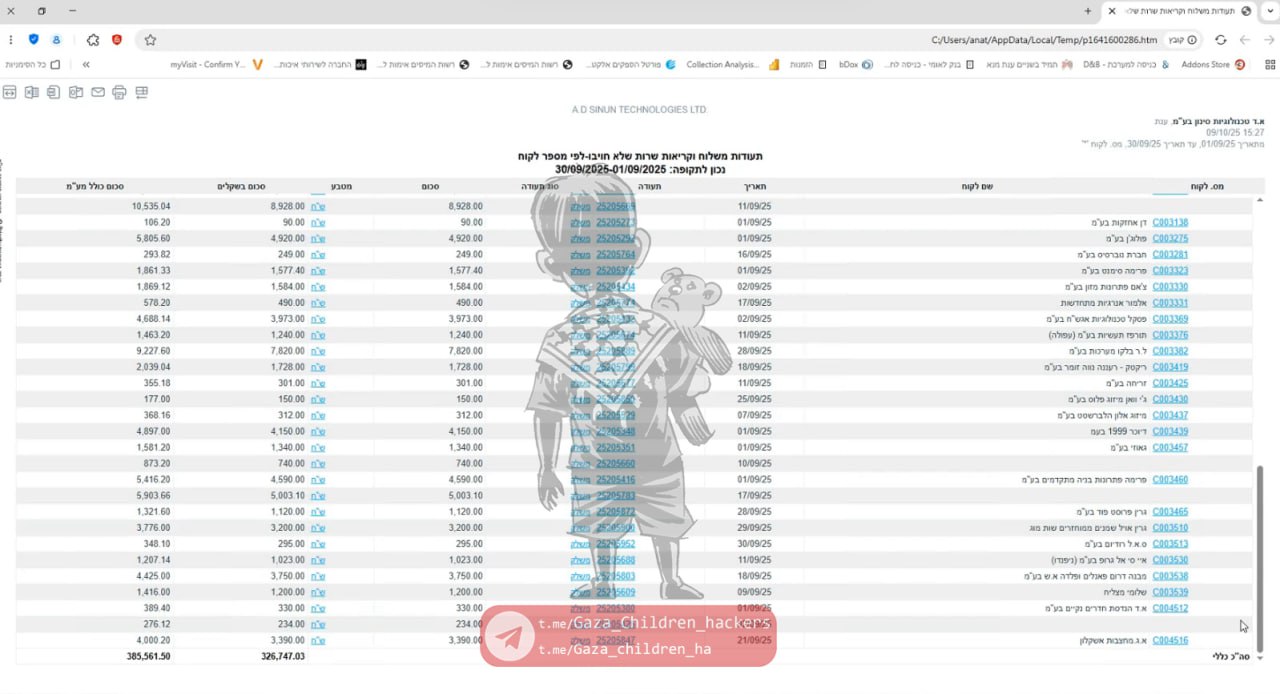This screenshot has width=1280, height=694.
Task: Reload the page with the refresh icon
Action: (x=1220, y=40)
